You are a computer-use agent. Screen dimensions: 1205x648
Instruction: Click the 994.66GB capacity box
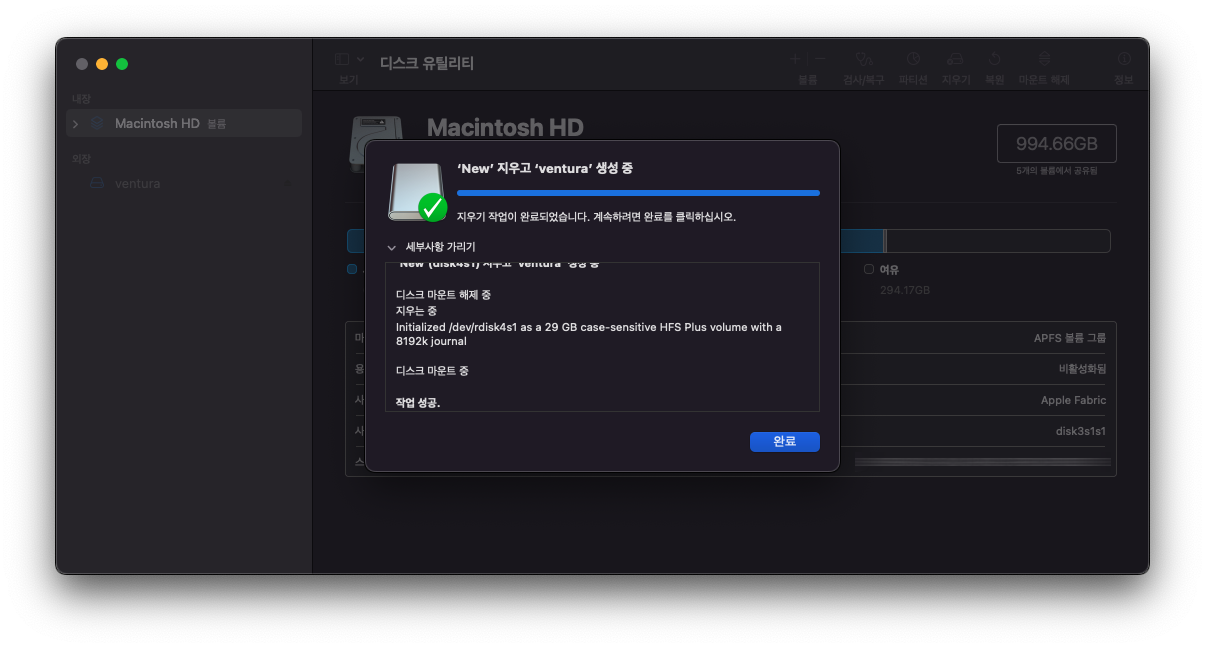[x=1056, y=144]
